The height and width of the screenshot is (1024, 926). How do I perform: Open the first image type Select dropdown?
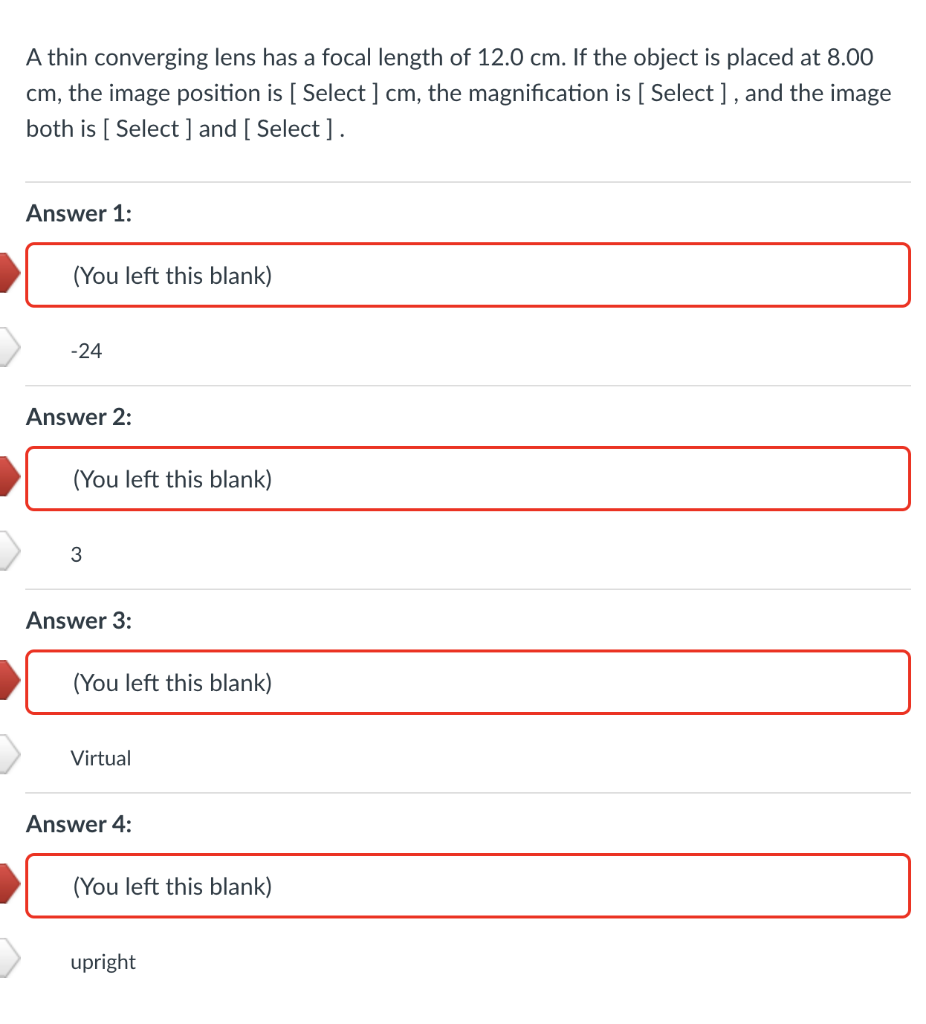pos(146,129)
